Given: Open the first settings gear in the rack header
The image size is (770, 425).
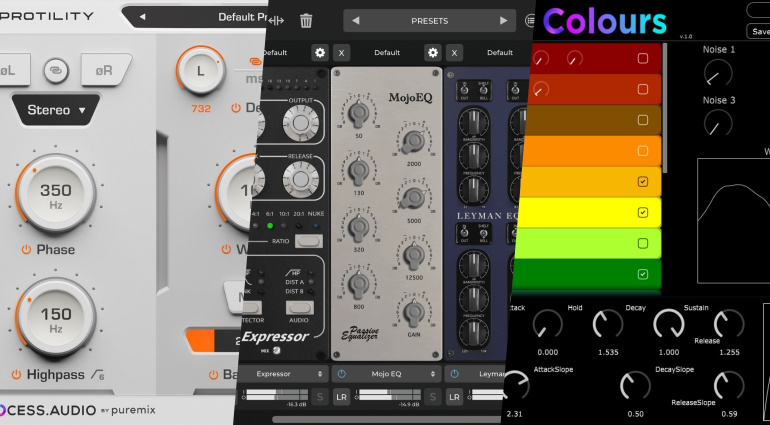Looking at the screenshot, I should click(320, 53).
